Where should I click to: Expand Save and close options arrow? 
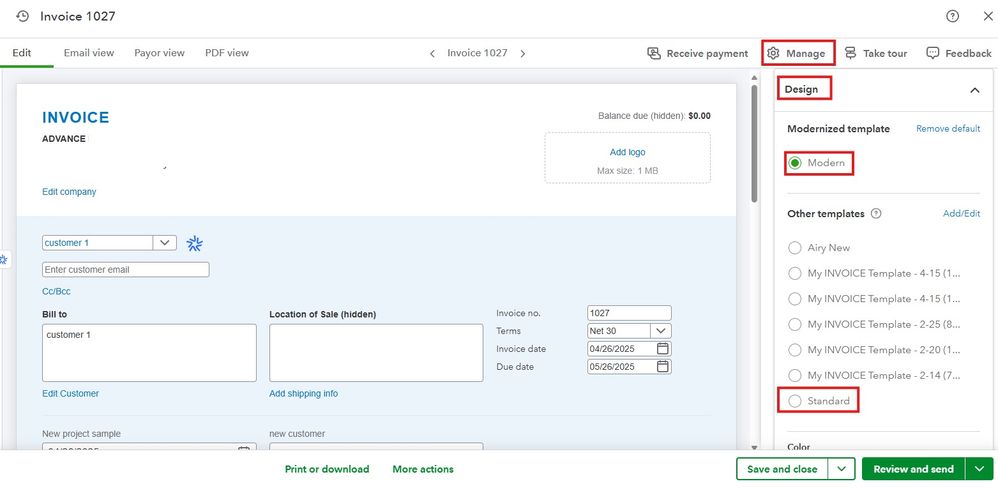click(841, 470)
